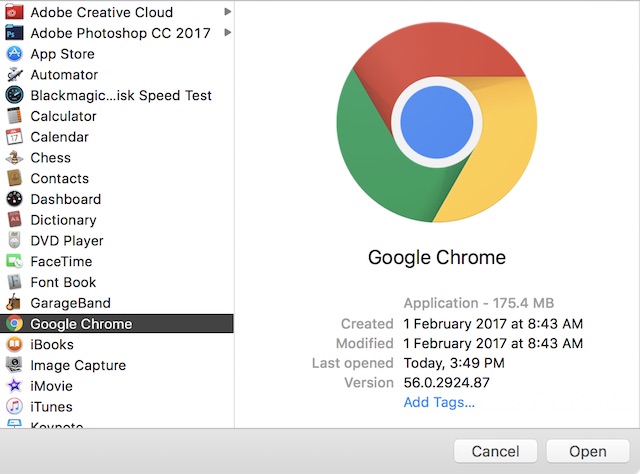
Task: Select the Dashboard gauge icon
Action: pos(14,199)
